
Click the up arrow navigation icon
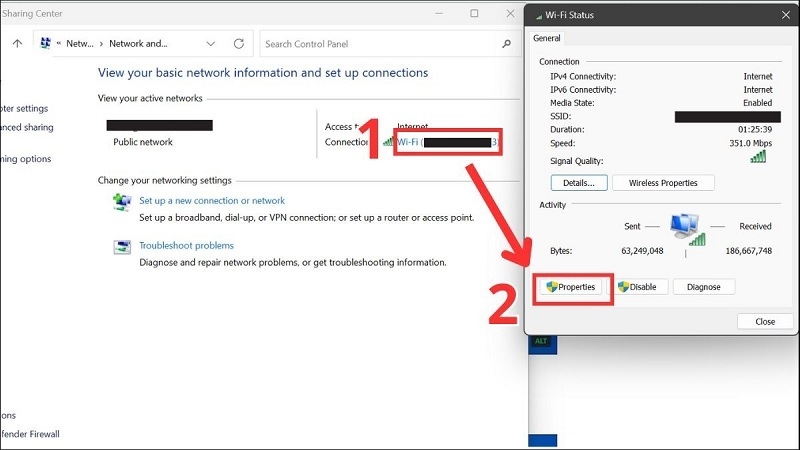(17, 44)
